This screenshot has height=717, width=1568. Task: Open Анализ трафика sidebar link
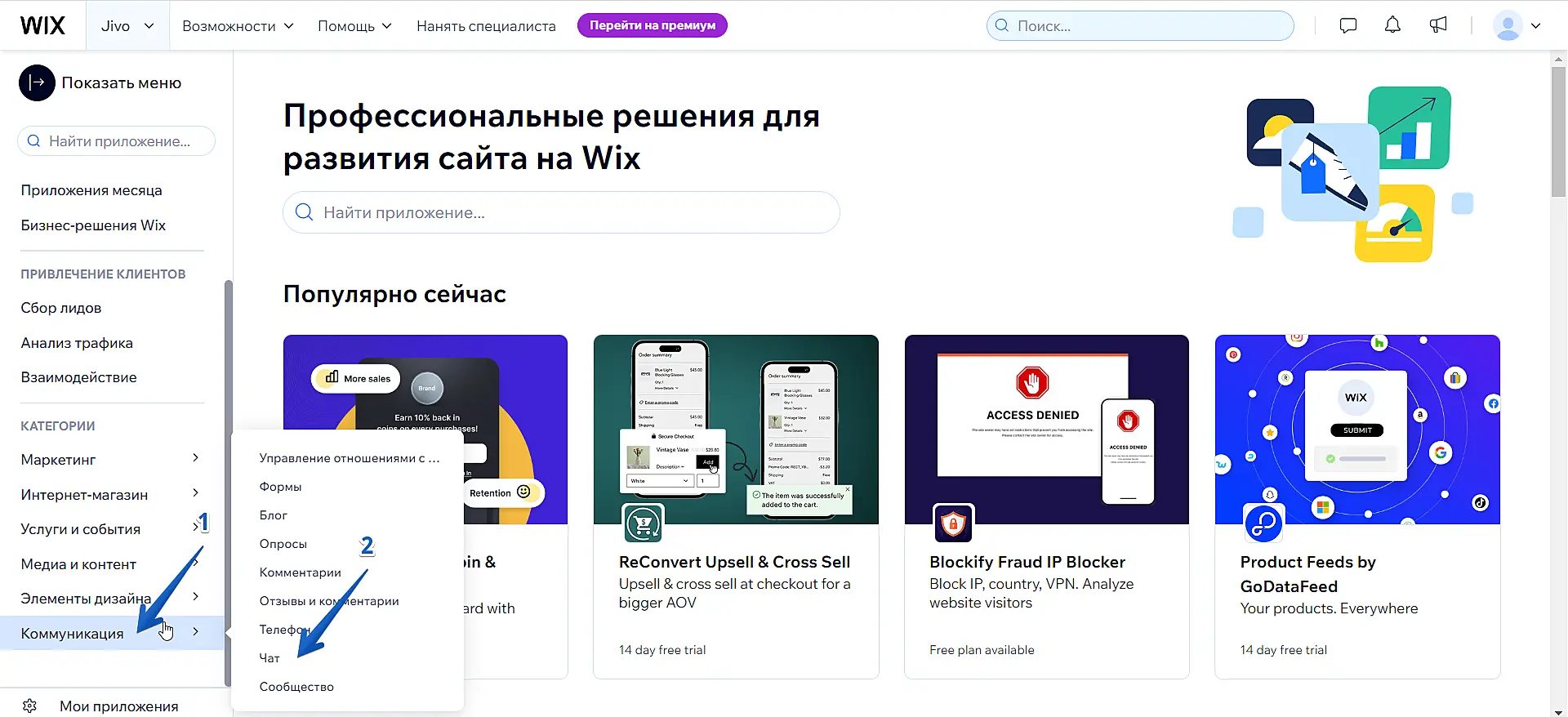77,343
